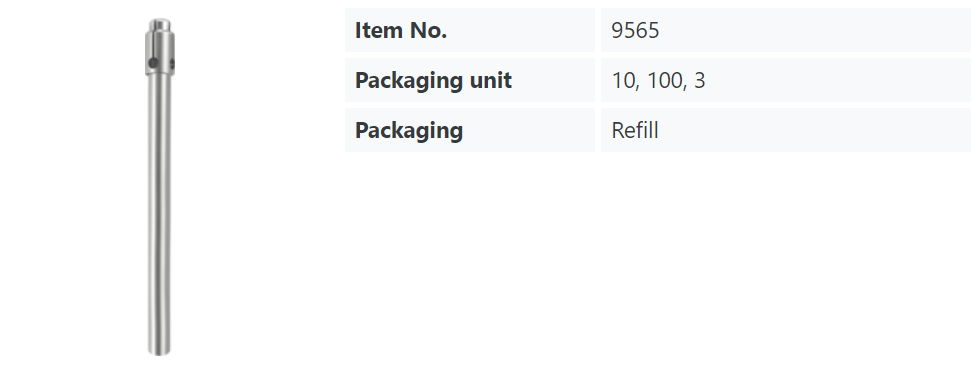Click the narrow top cap of the shaft

click(160, 24)
